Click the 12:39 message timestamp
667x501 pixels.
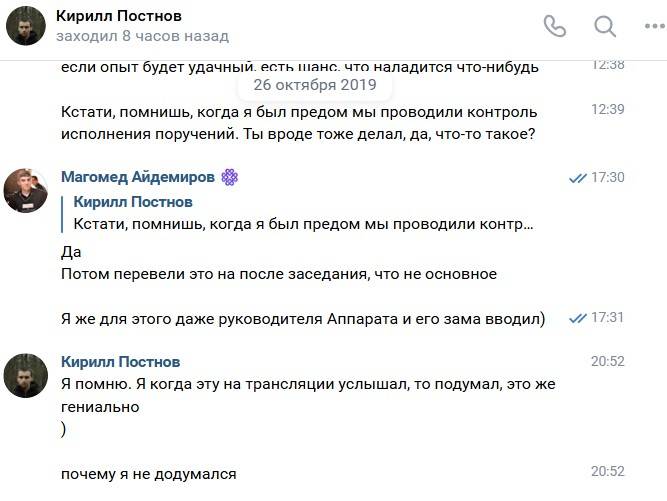tap(608, 109)
